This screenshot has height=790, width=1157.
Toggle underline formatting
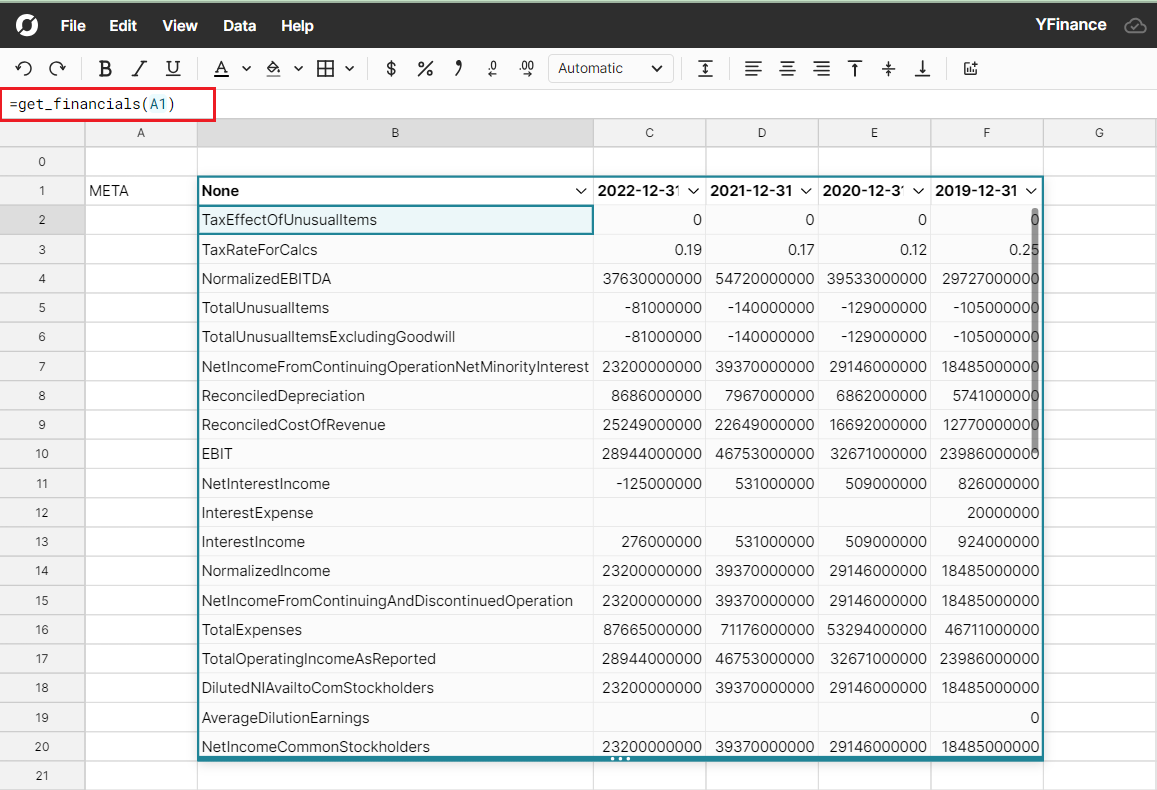171,68
